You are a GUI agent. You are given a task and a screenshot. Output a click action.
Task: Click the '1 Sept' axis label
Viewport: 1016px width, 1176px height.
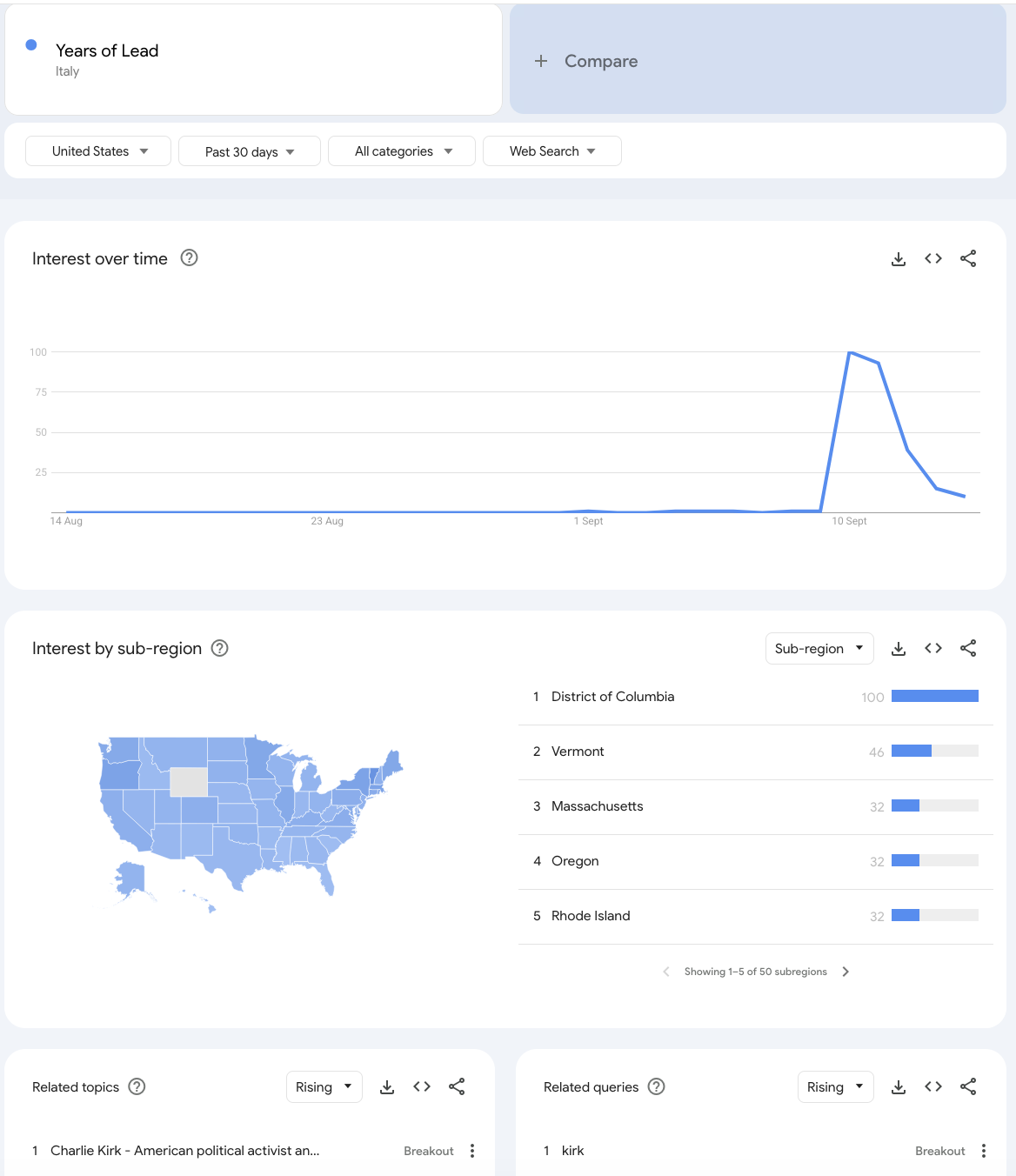[588, 521]
